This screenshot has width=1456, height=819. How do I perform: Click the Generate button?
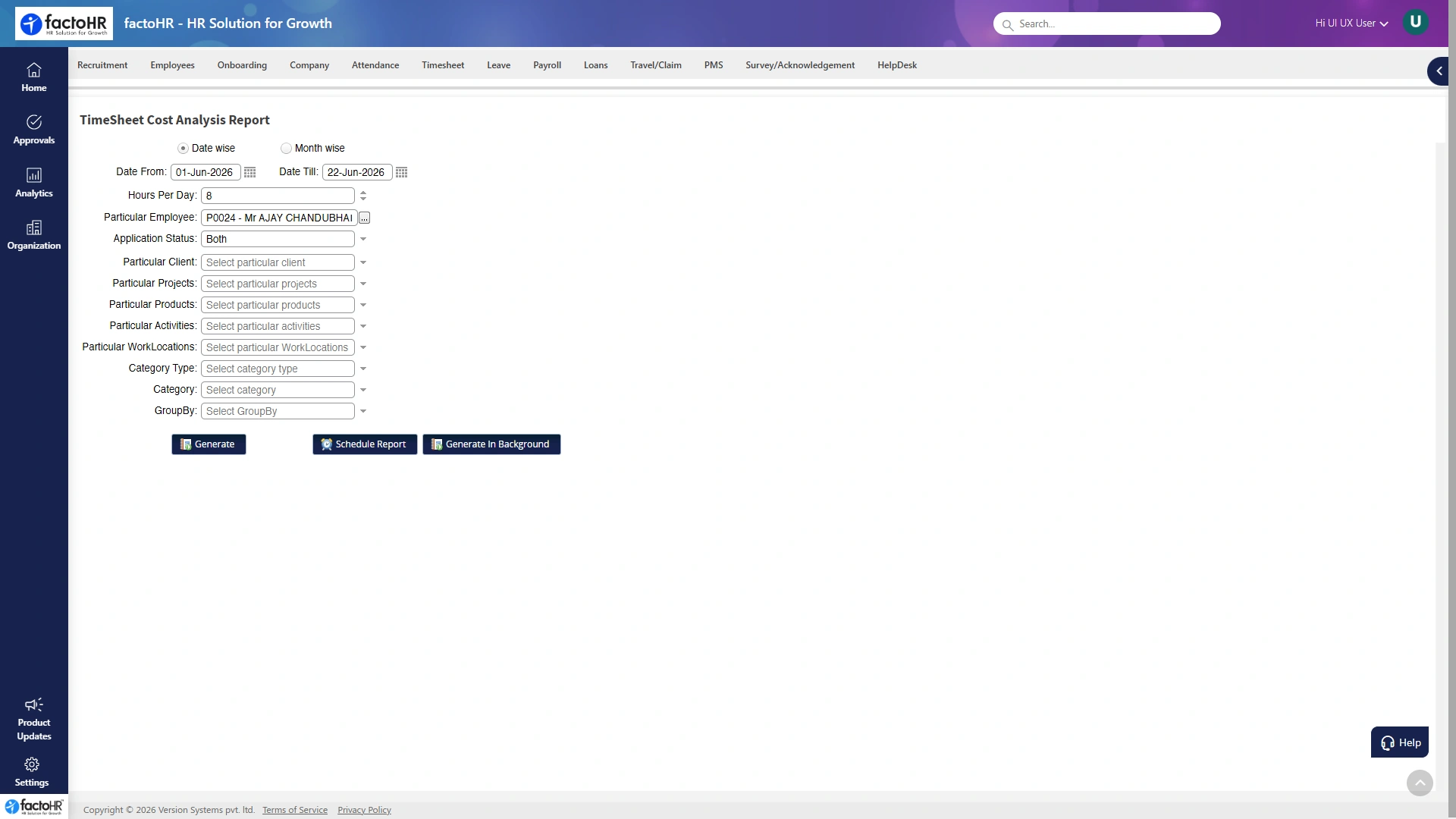pos(209,444)
